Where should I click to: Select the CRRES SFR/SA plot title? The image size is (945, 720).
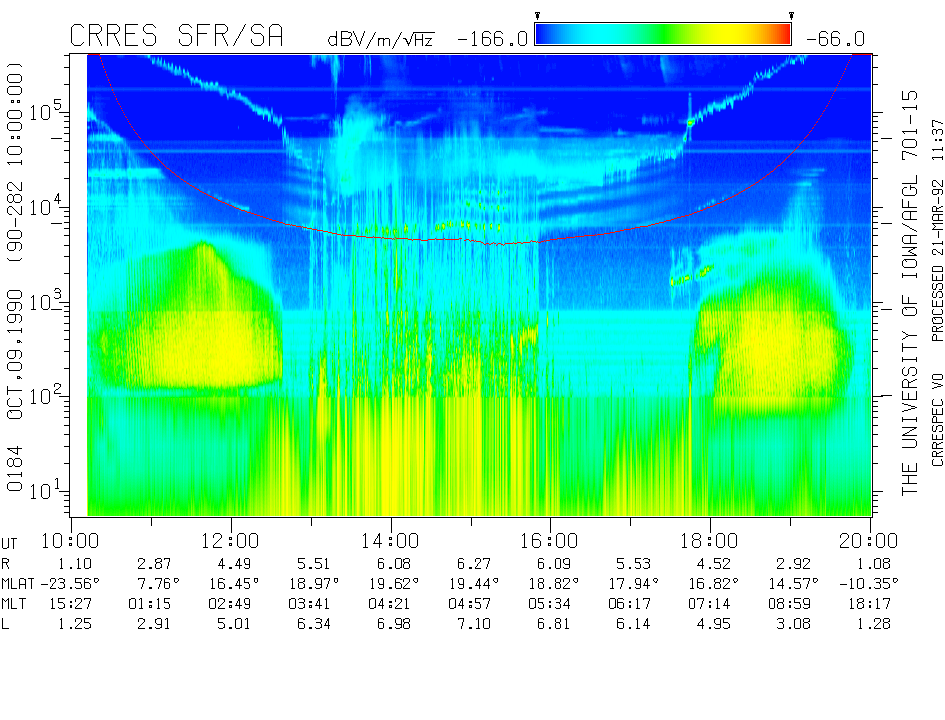pyautogui.click(x=176, y=37)
